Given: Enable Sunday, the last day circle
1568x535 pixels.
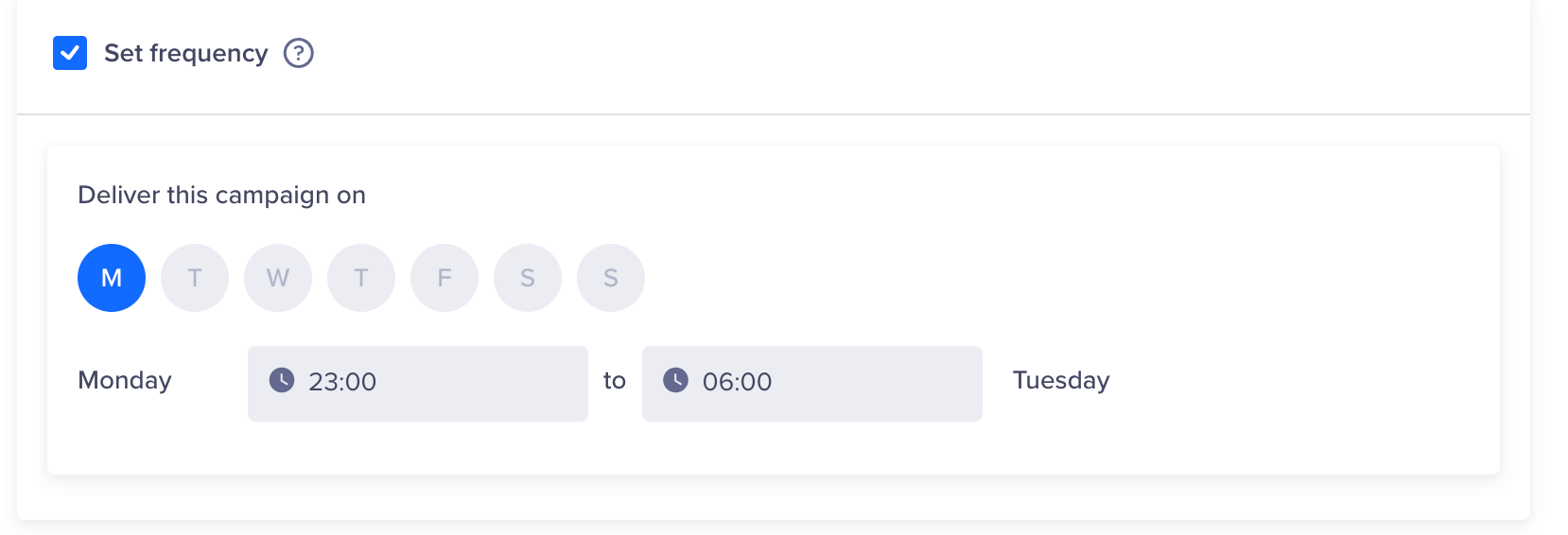Looking at the screenshot, I should coord(611,278).
